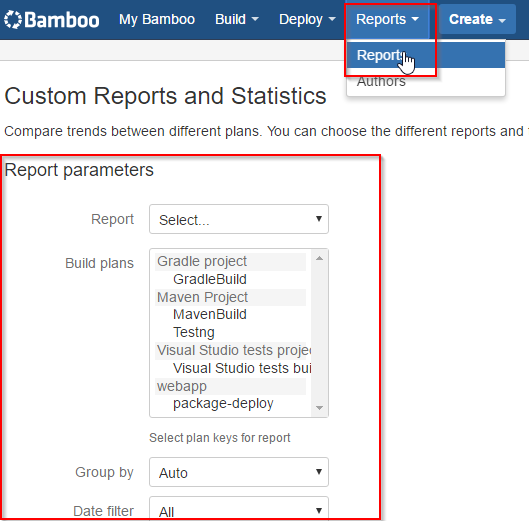Open the Report select dropdown

[x=239, y=219]
